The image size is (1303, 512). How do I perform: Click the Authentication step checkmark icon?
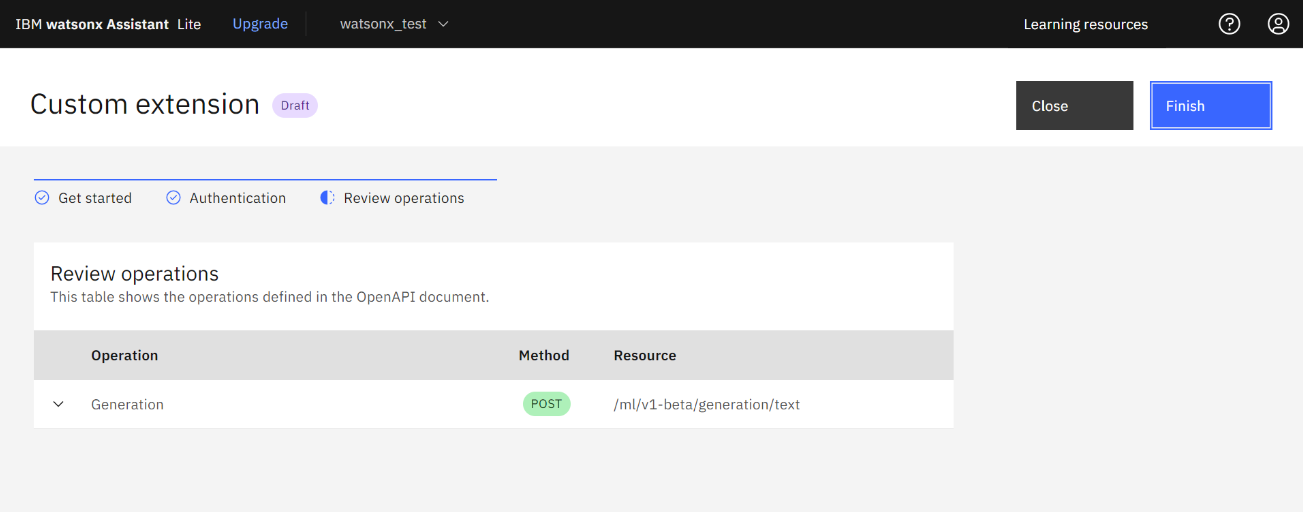(173, 198)
